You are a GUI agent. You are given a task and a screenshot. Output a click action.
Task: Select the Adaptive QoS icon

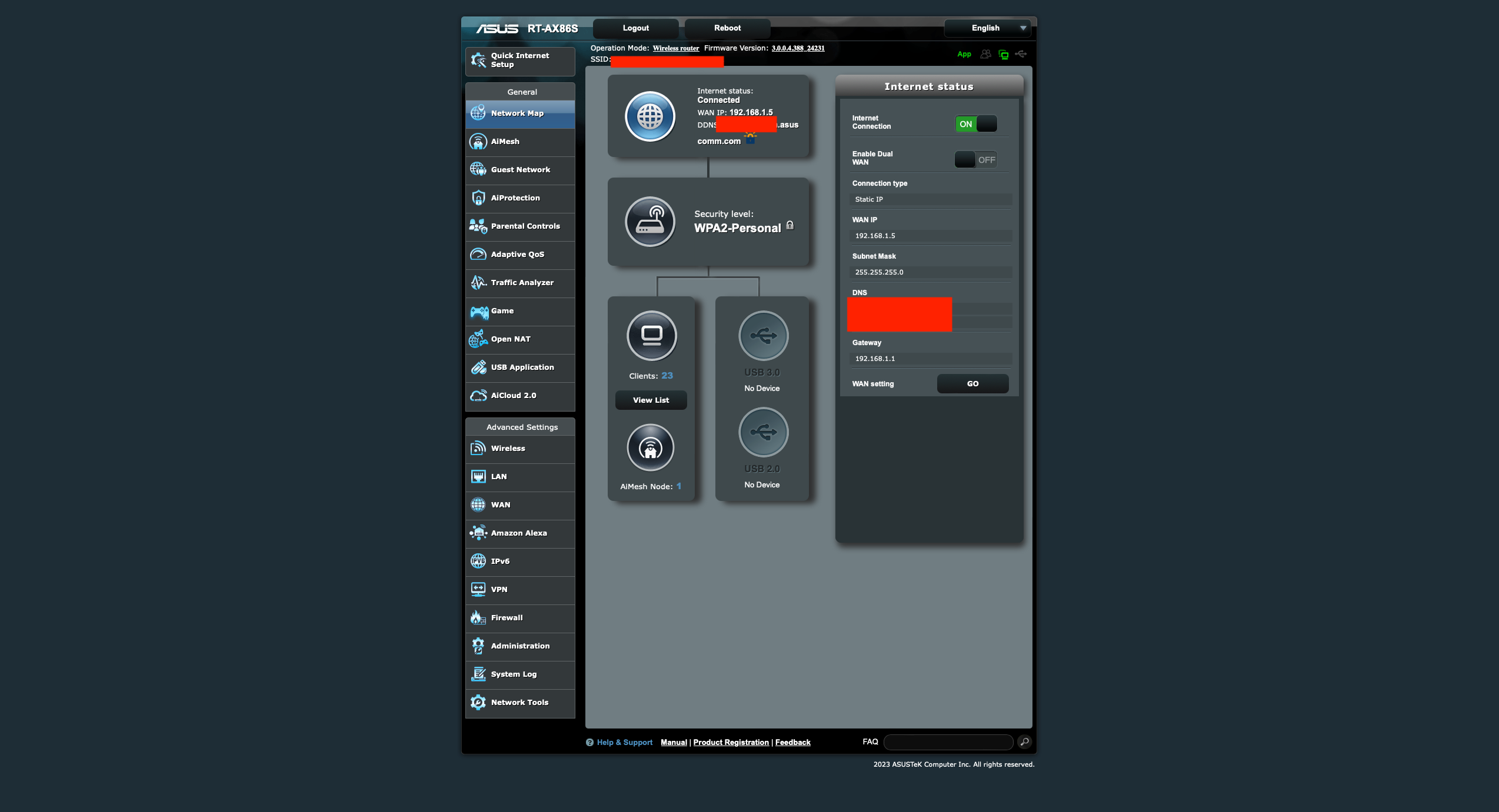click(x=478, y=254)
